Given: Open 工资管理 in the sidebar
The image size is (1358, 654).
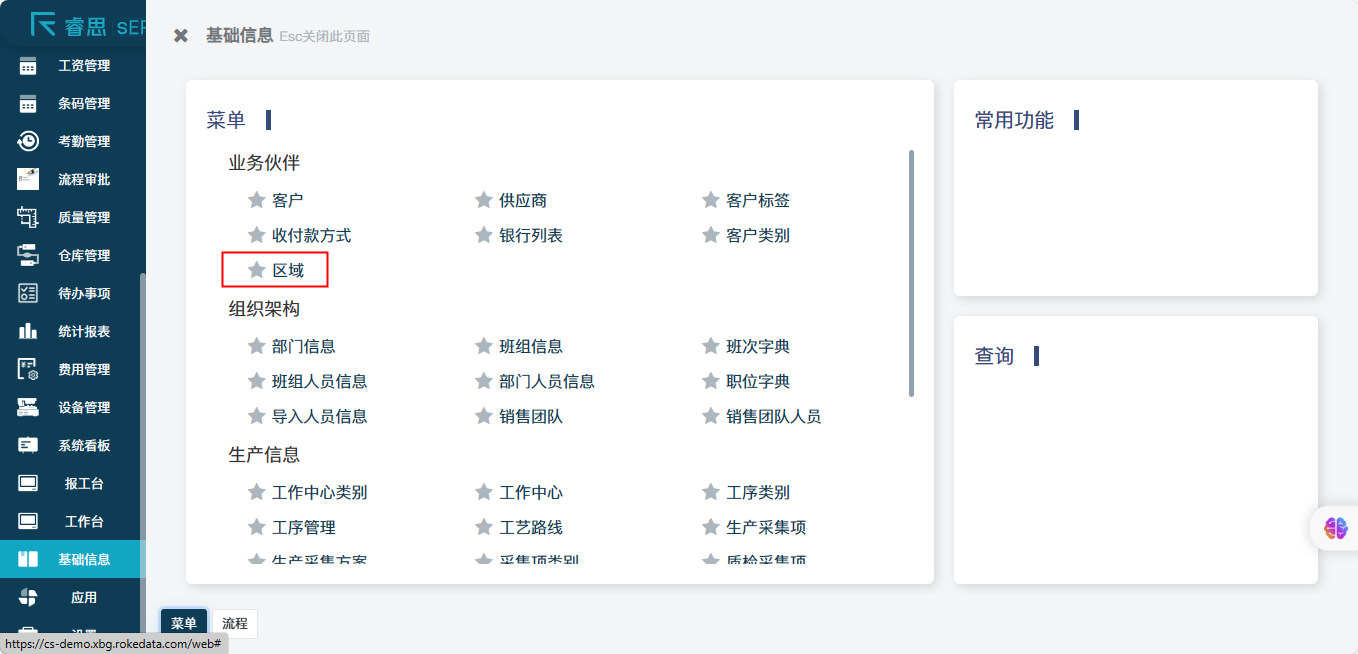Looking at the screenshot, I should click(84, 66).
